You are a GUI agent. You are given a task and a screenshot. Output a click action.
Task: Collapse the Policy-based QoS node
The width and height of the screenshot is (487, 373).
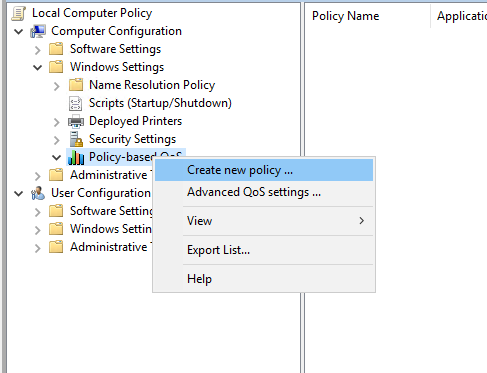(x=57, y=157)
